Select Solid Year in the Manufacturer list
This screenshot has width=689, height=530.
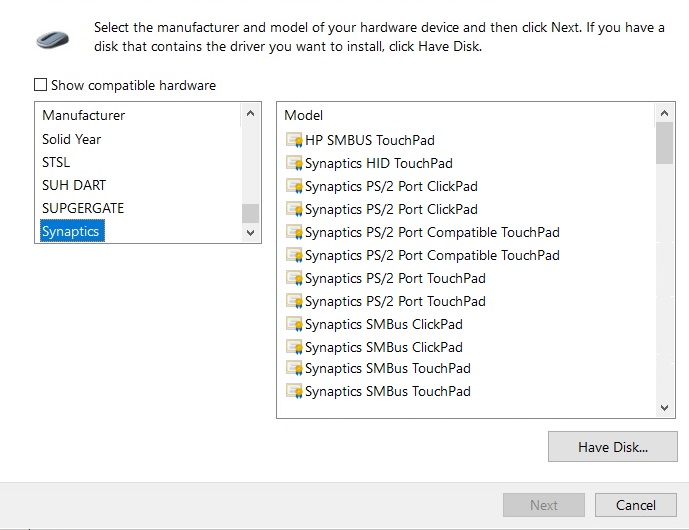72,139
